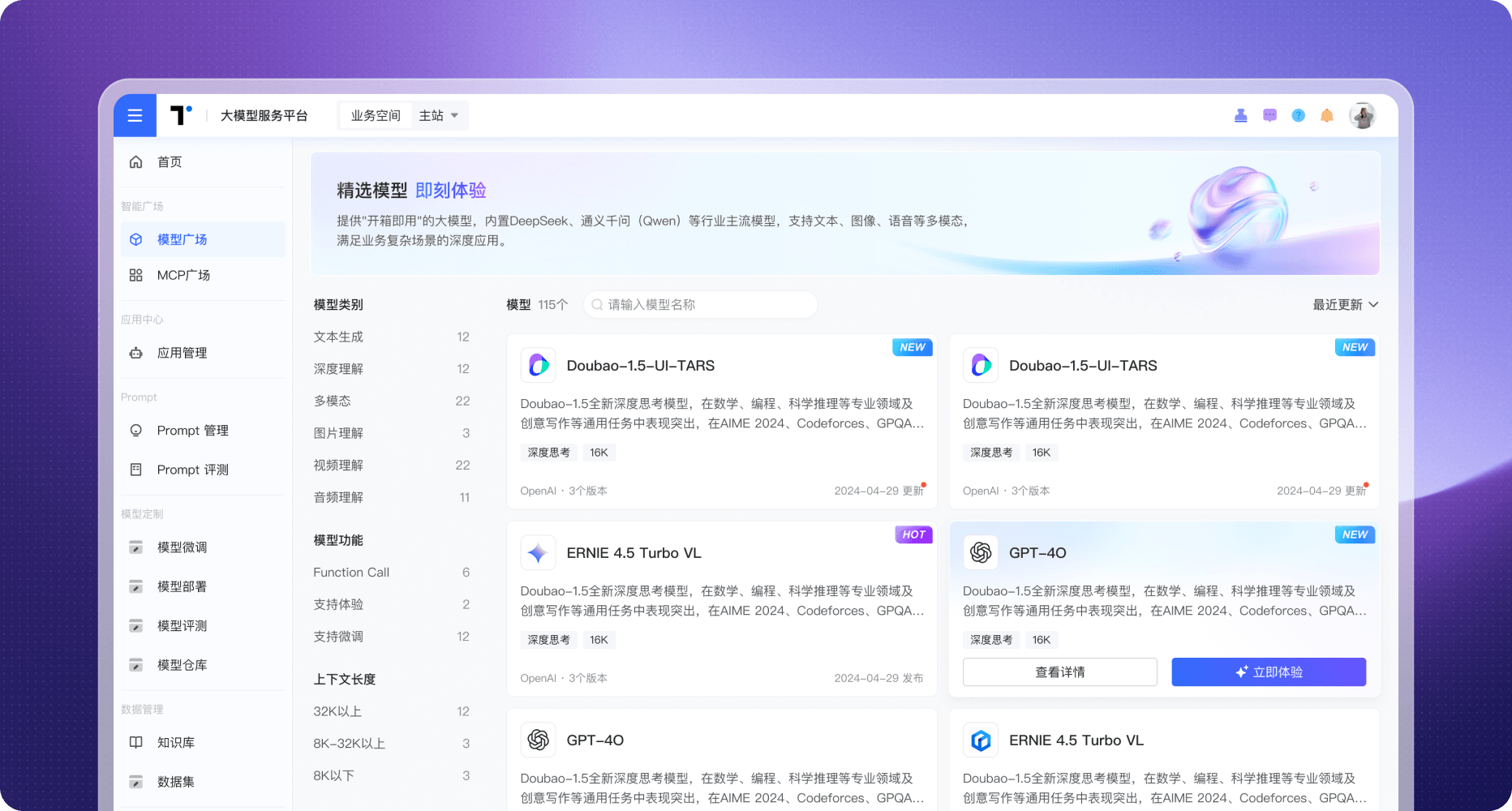Viewport: 1512px width, 811px height.
Task: Open the purple chat message icon
Action: pos(1269,115)
